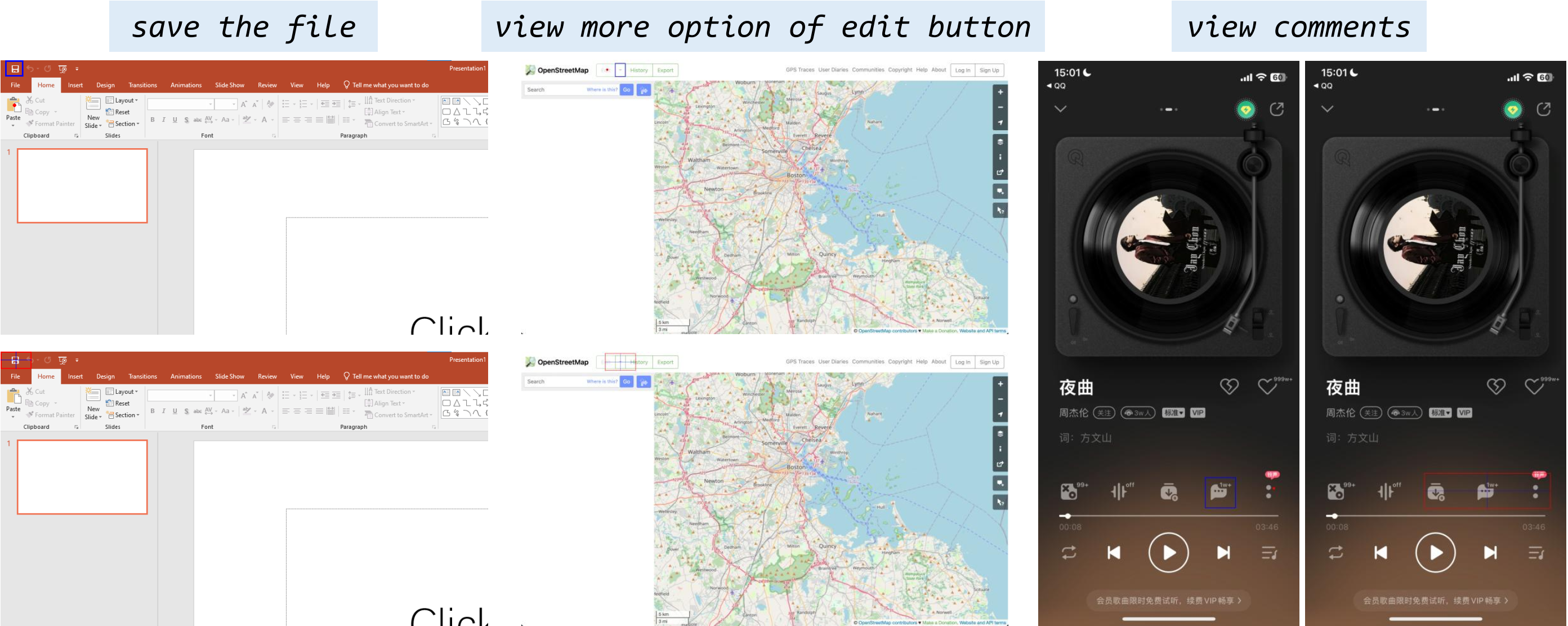Tap the more options dots on right phone screen
This screenshot has width=1568, height=626.
[x=1535, y=491]
